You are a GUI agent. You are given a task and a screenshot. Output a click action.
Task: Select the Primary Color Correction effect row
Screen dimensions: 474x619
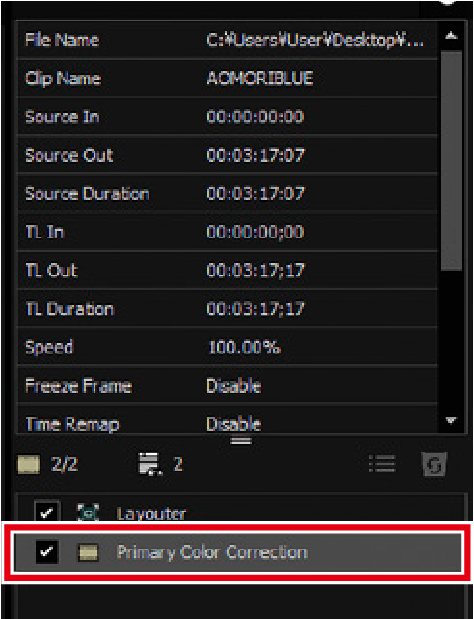237,552
